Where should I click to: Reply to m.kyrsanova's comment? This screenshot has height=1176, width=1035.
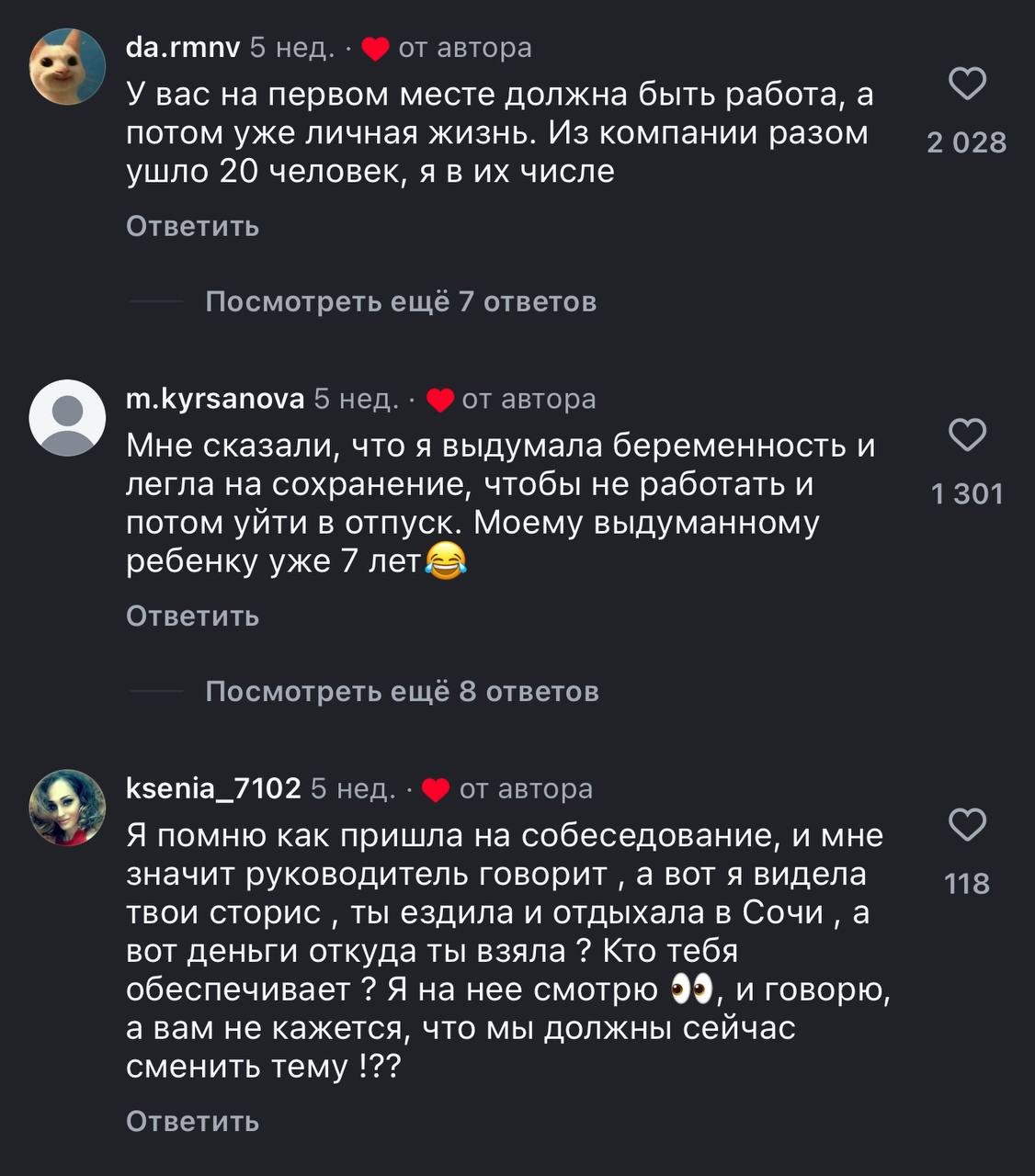tap(192, 616)
